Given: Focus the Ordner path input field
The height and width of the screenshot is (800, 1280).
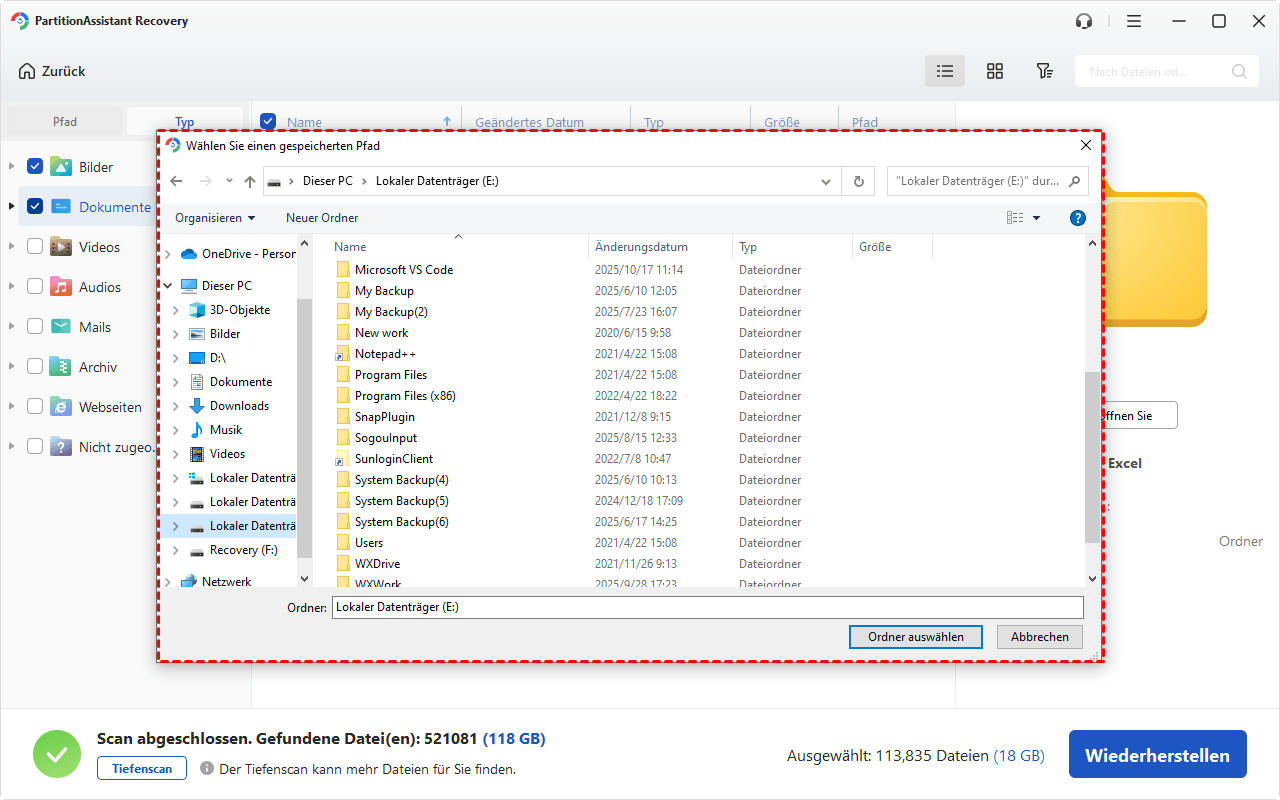Looking at the screenshot, I should [x=707, y=607].
